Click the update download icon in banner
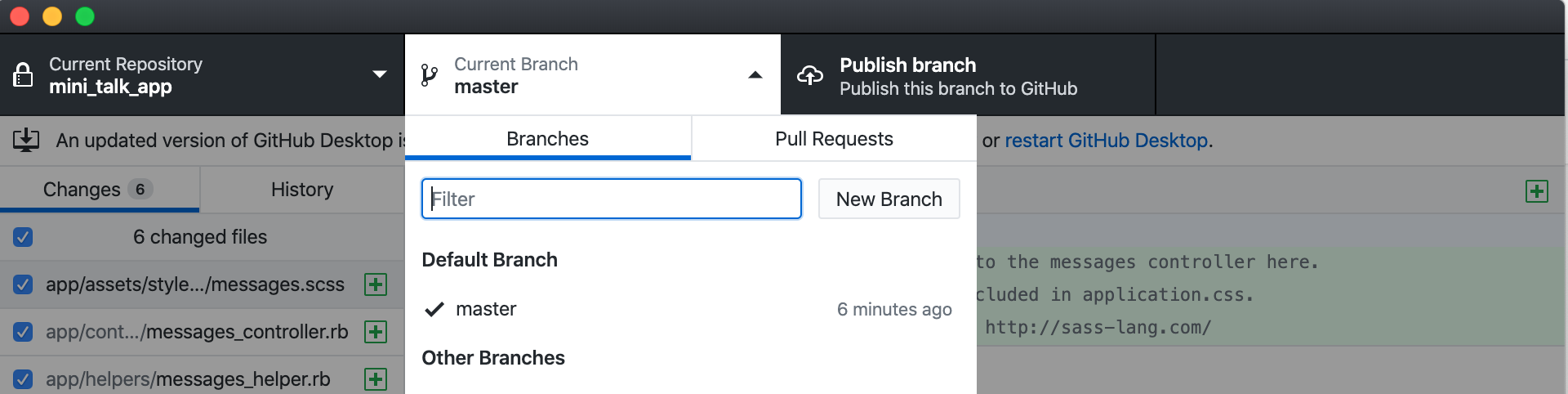The height and width of the screenshot is (394, 1568). click(x=26, y=140)
